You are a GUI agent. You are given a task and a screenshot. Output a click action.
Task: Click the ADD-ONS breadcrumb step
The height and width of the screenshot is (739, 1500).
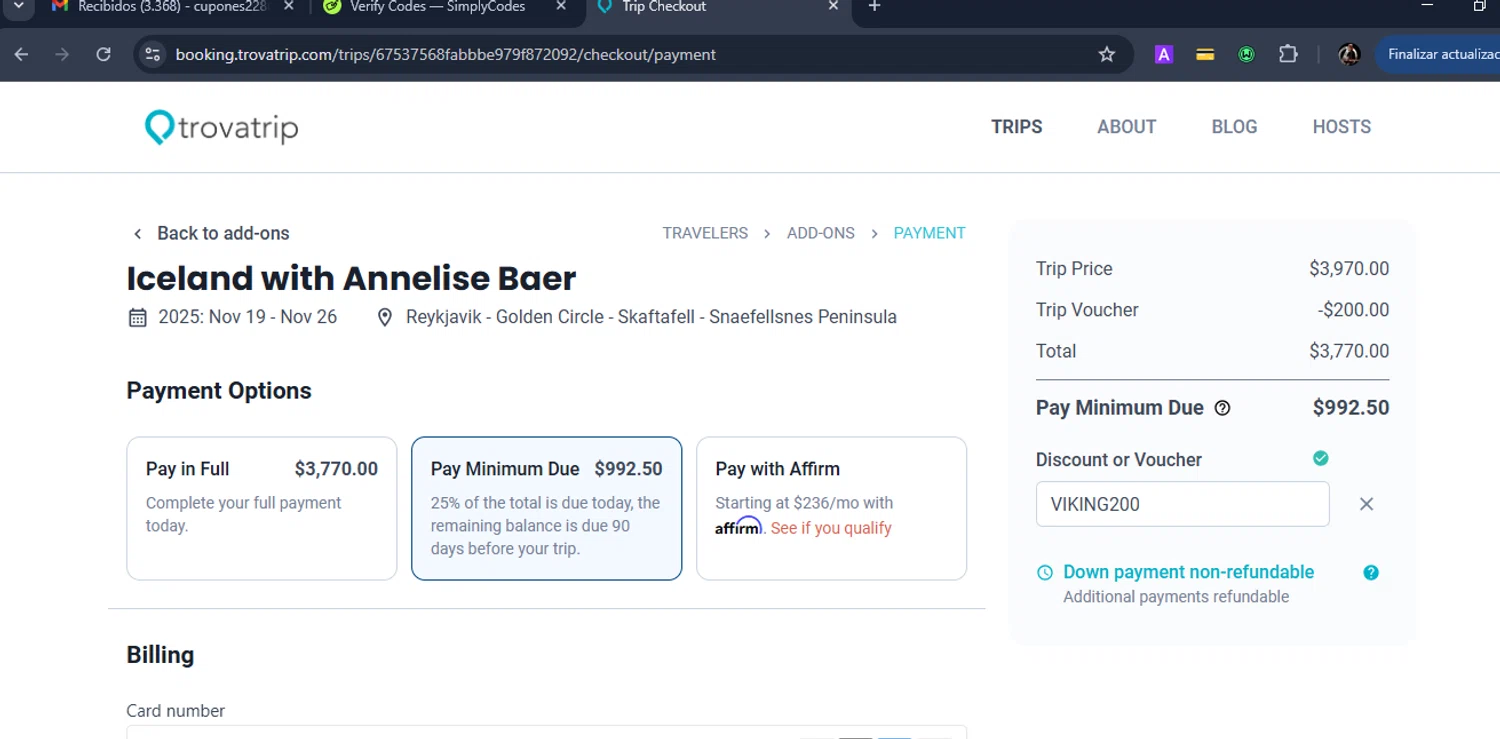[821, 233]
